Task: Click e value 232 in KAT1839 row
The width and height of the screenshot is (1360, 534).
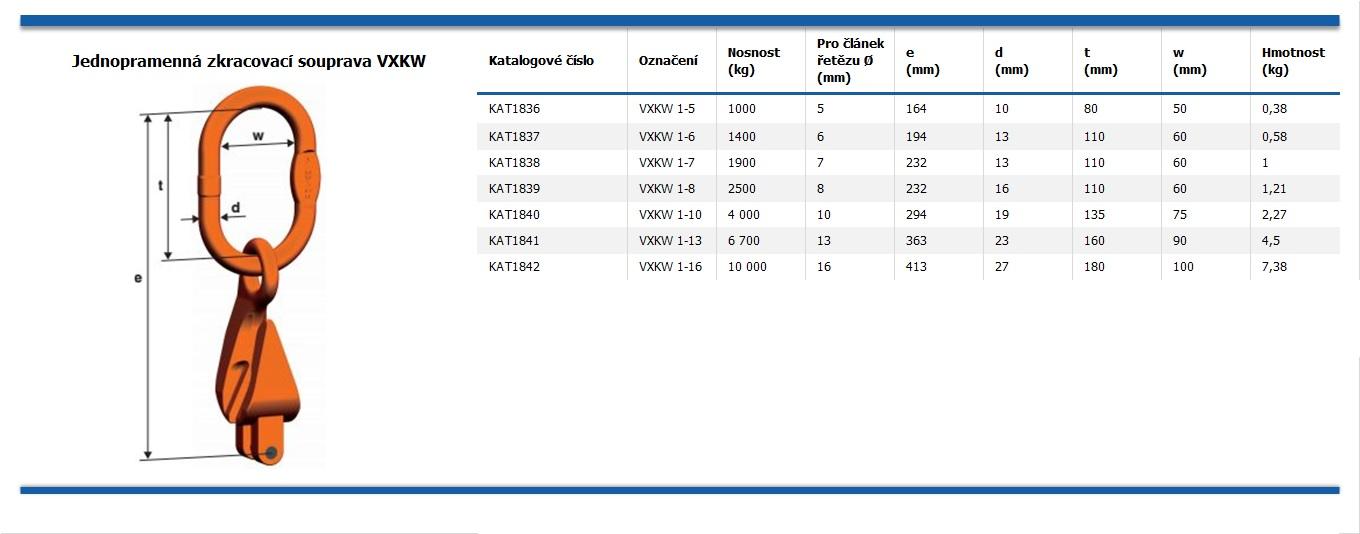Action: click(916, 188)
